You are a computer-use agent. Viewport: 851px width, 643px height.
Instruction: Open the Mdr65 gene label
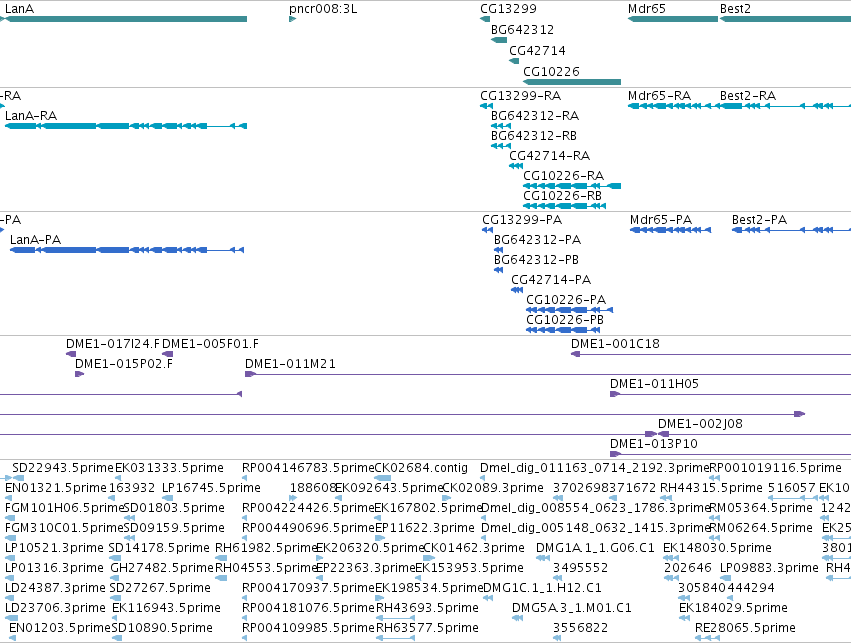646,9
